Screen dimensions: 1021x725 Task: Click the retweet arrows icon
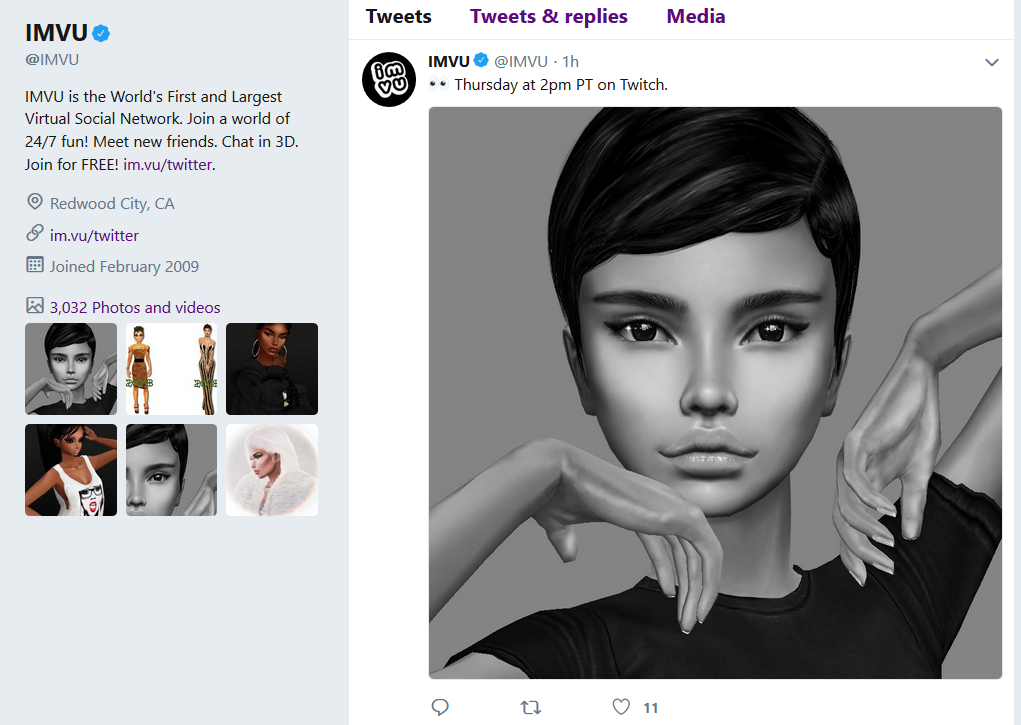(531, 707)
